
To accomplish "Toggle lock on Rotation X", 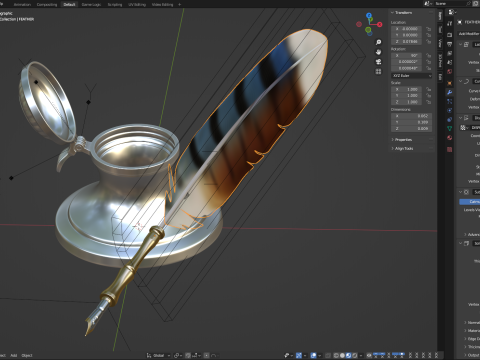I will pos(429,56).
